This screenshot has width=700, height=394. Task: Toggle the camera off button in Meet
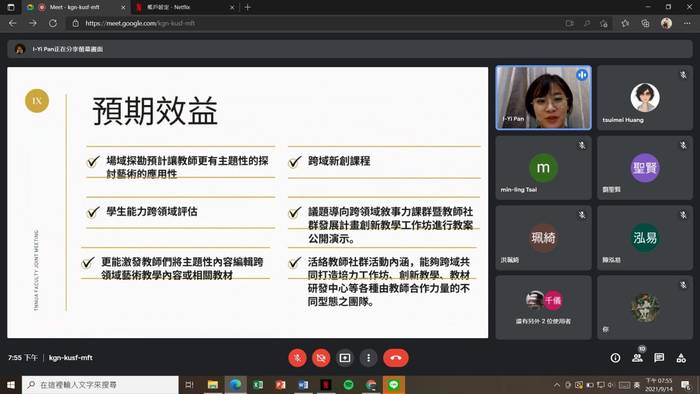tap(321, 358)
